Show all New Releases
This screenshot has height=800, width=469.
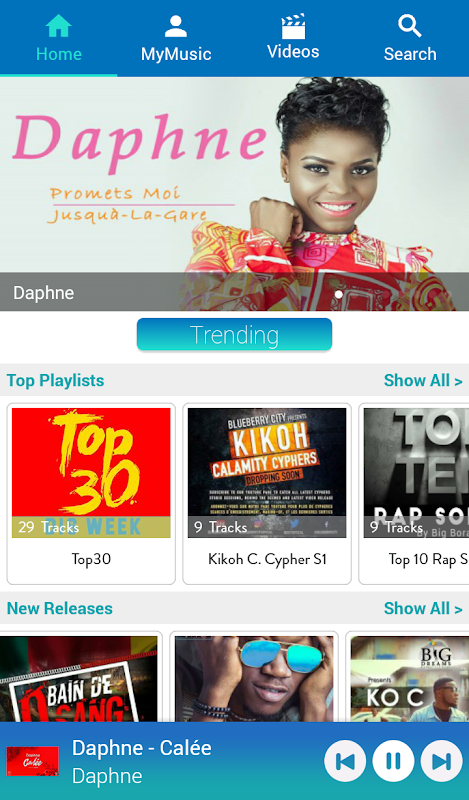click(x=423, y=608)
